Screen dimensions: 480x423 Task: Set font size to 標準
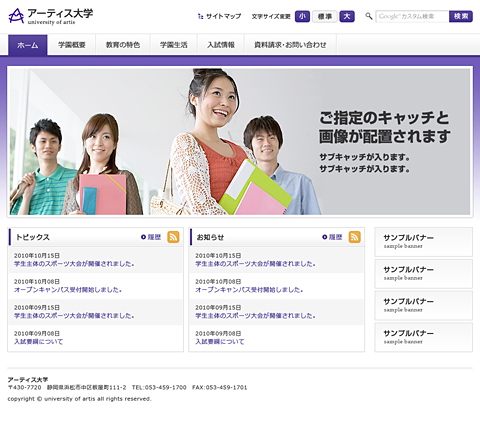[325, 16]
